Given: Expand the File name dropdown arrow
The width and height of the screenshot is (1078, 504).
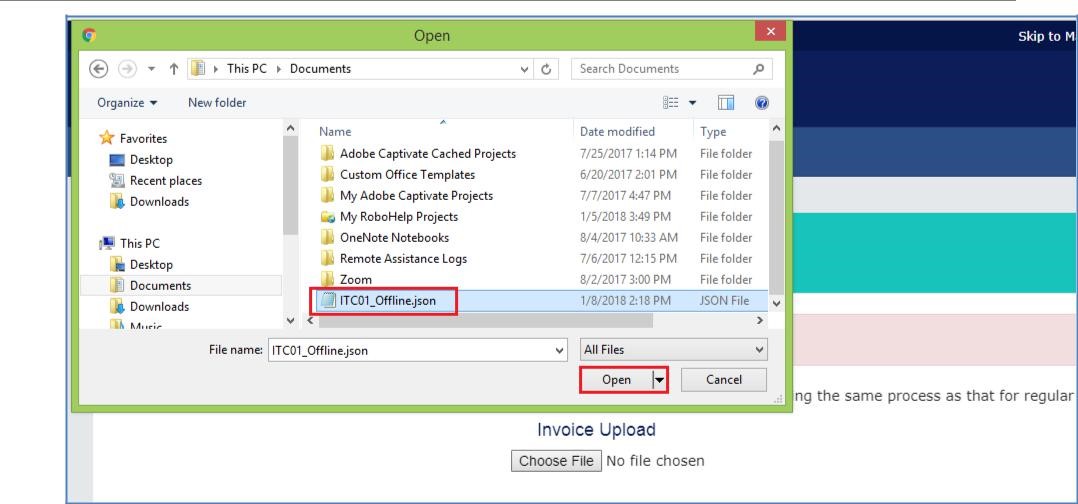Looking at the screenshot, I should 559,350.
